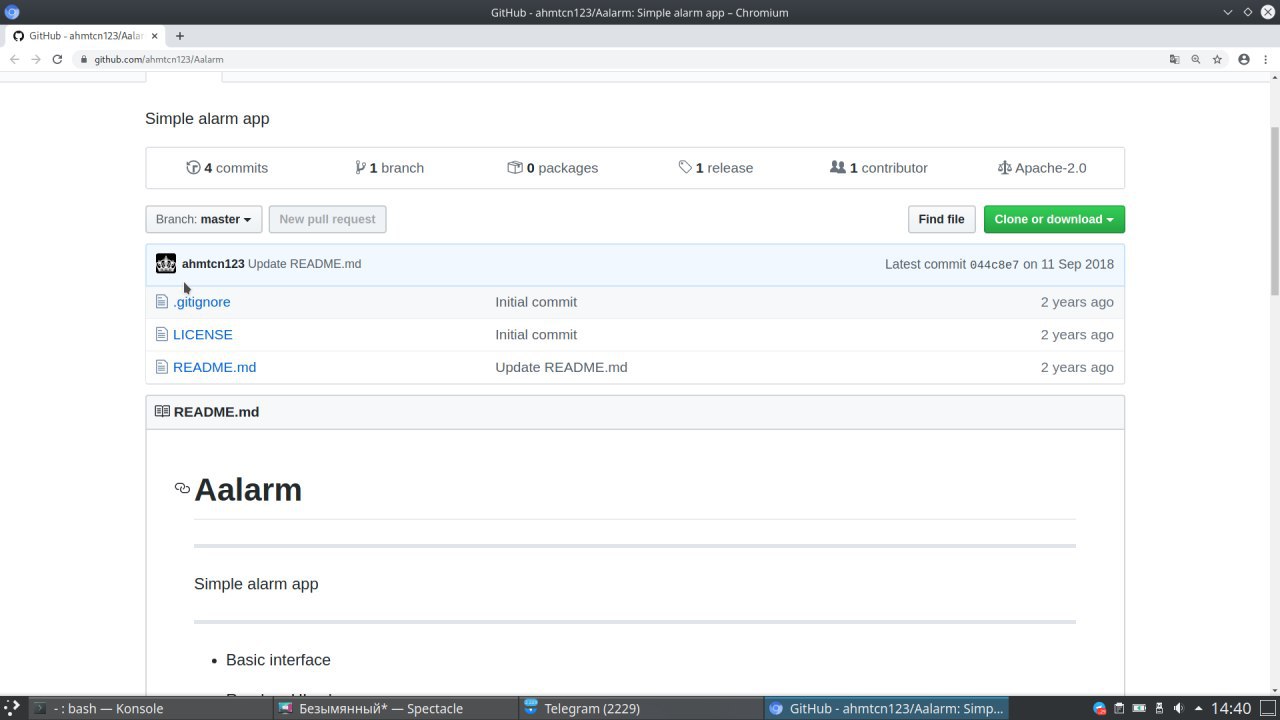This screenshot has height=720, width=1280.
Task: Expand hidden tray icons arrow
Action: pyautogui.click(x=1198, y=708)
